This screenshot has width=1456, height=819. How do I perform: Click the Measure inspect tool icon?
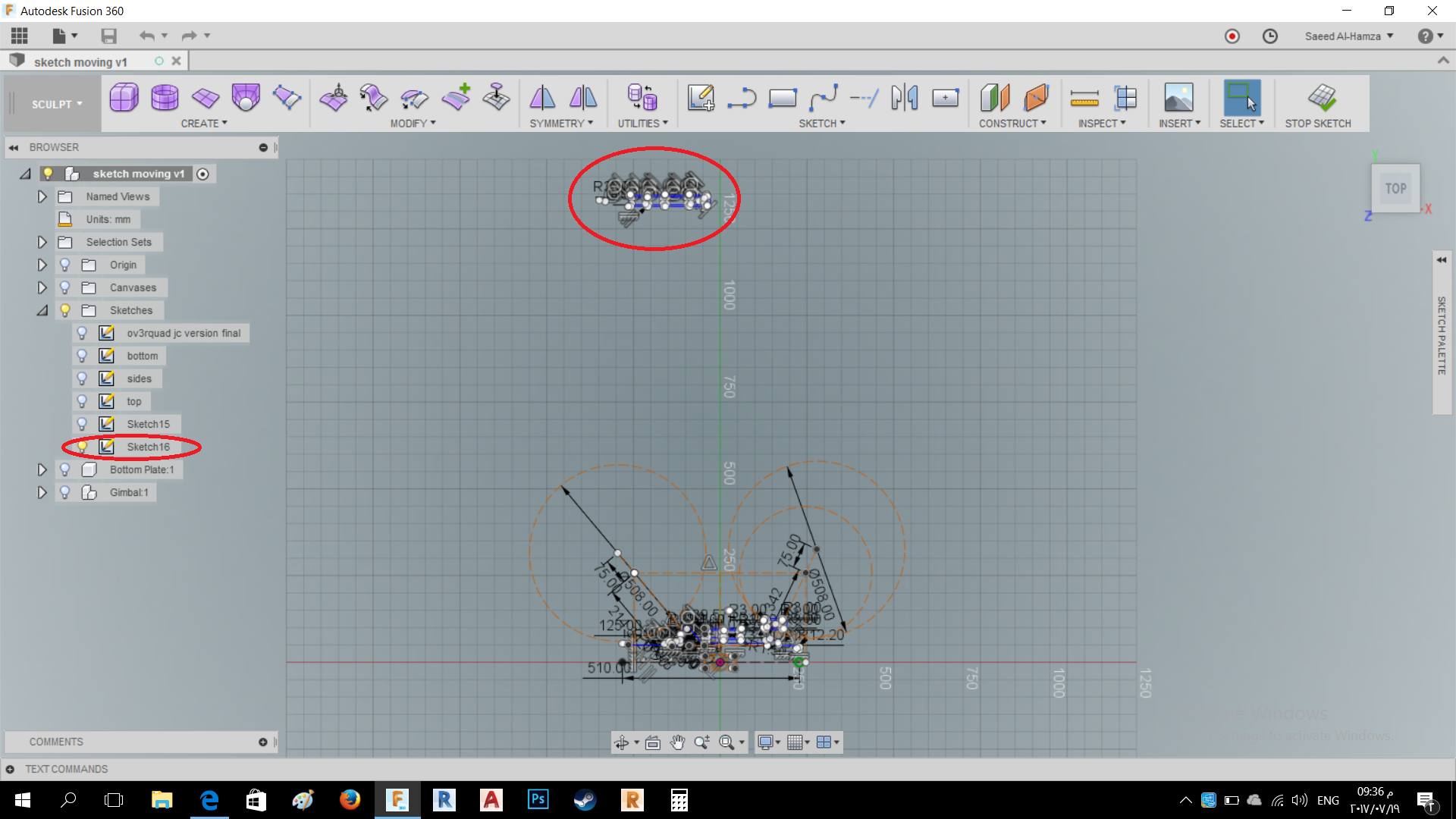click(1084, 98)
